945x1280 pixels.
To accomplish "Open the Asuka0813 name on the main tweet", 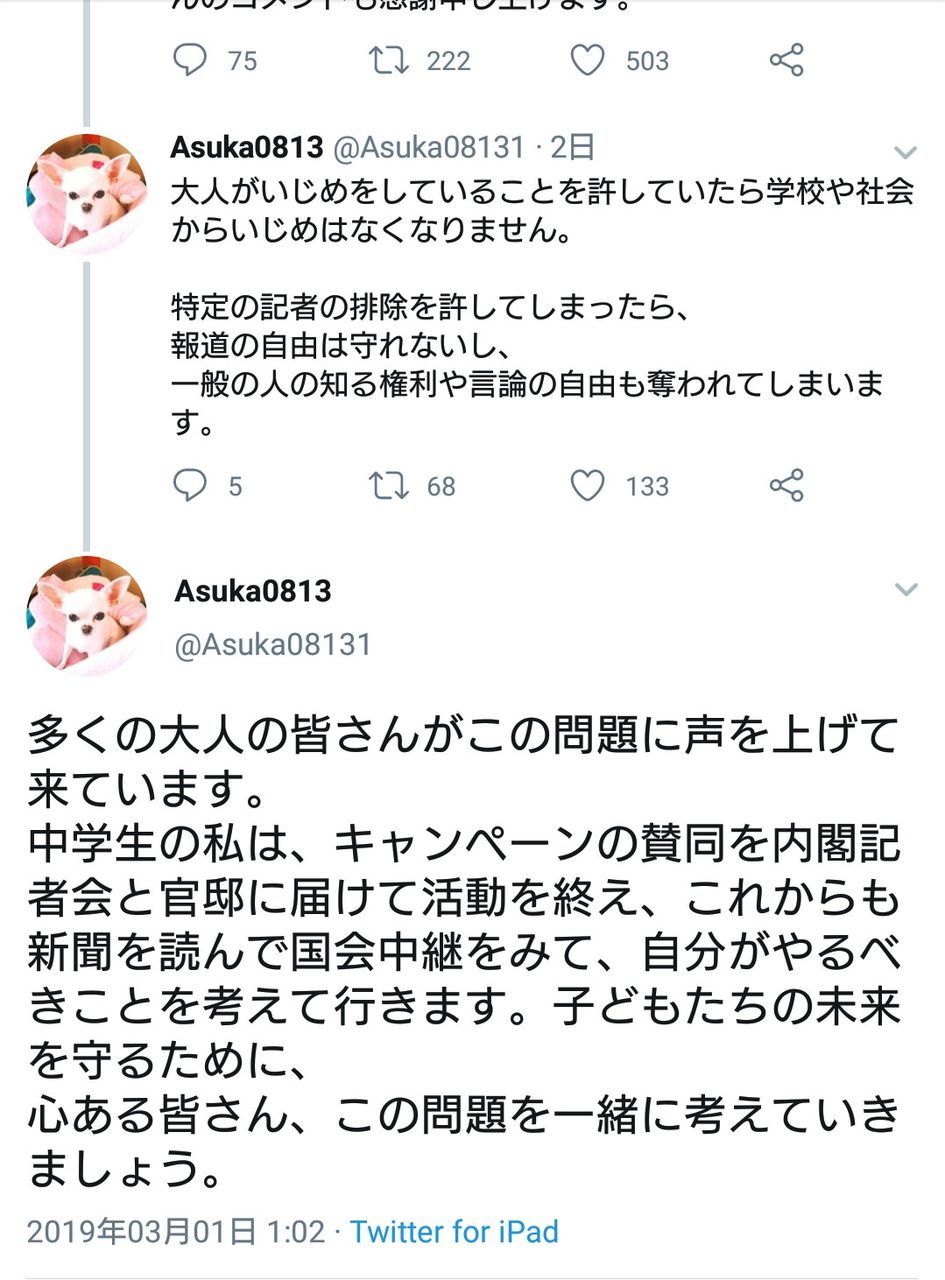I will click(x=253, y=591).
